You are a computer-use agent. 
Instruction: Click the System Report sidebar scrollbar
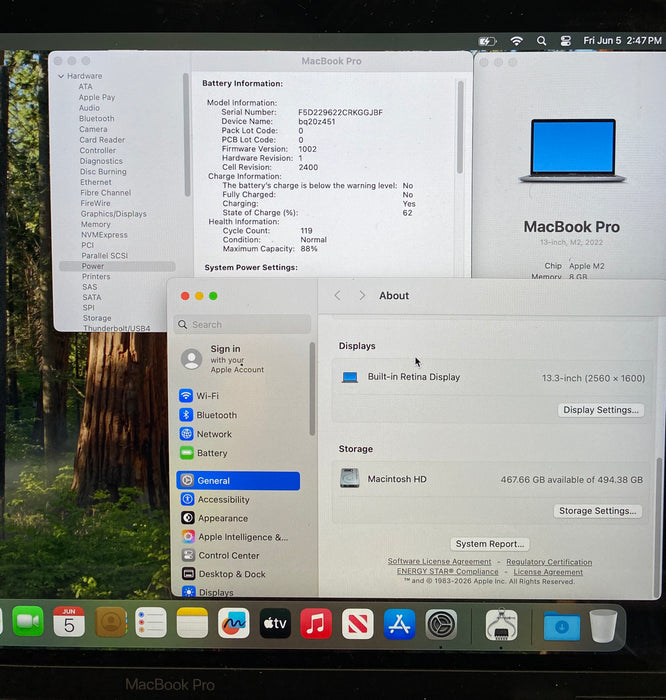pyautogui.click(x=187, y=135)
